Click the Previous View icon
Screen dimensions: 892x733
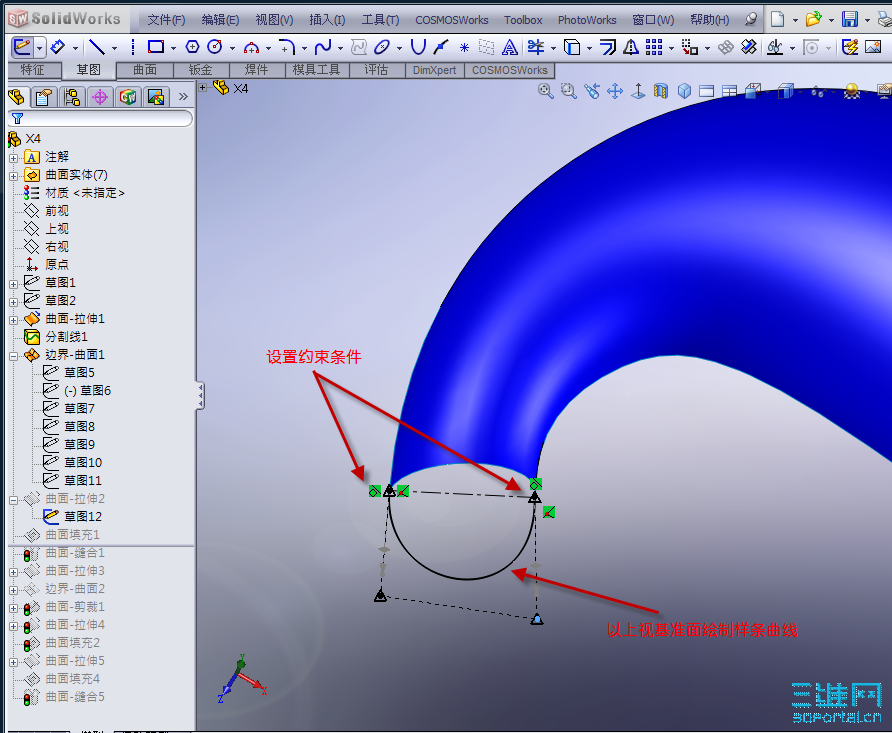coord(592,91)
